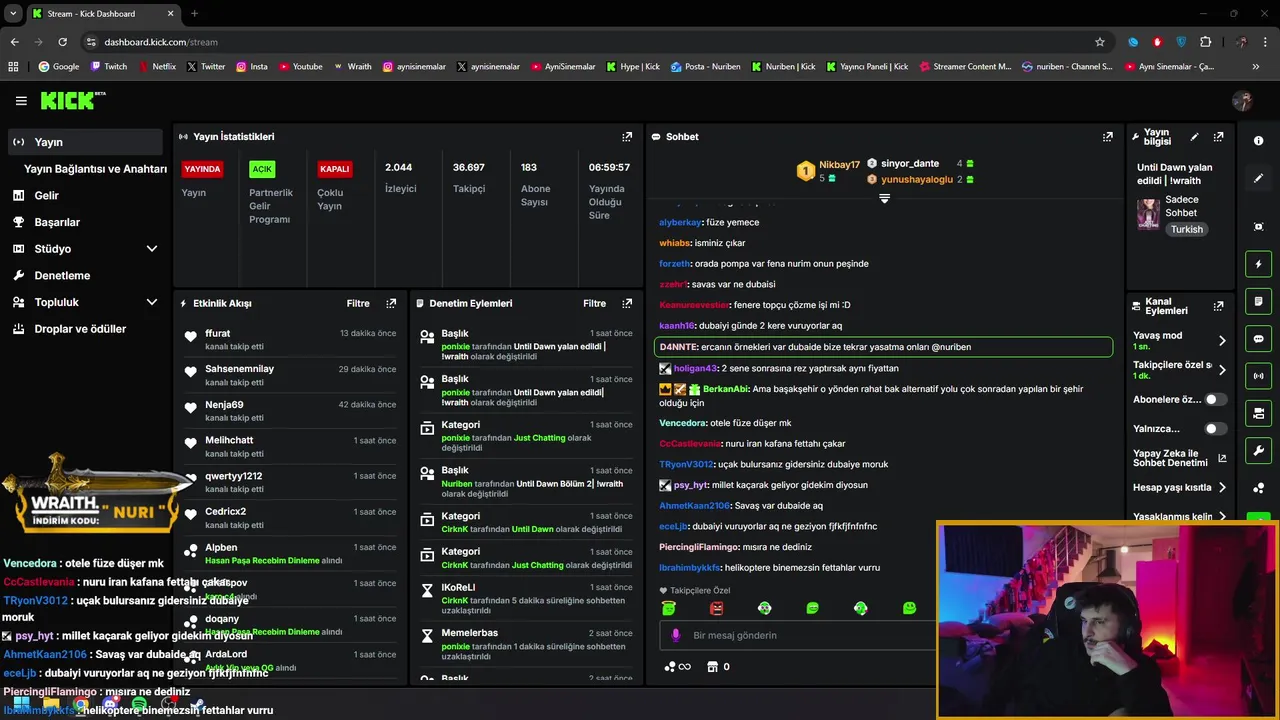Open the browser tab search dropdown
The width and height of the screenshot is (1280, 720).
pos(14,13)
